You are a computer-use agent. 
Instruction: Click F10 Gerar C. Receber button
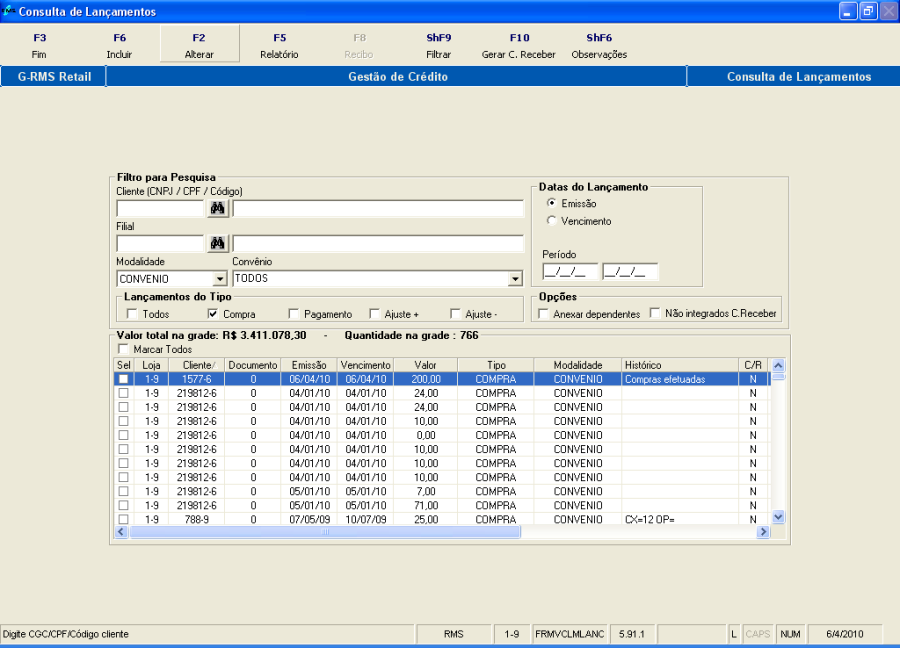pos(518,45)
